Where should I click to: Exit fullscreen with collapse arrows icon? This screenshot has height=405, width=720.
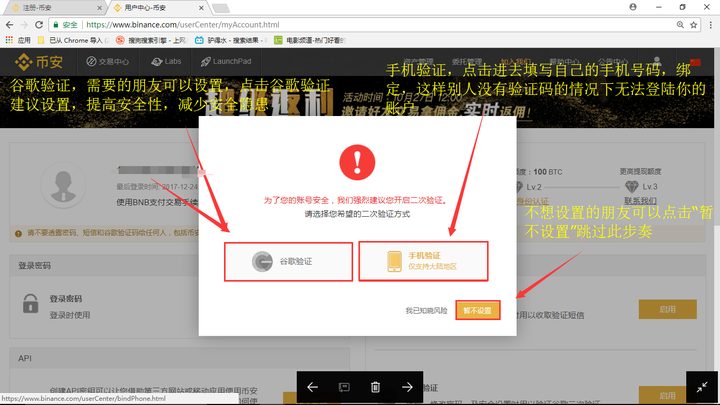[x=702, y=388]
